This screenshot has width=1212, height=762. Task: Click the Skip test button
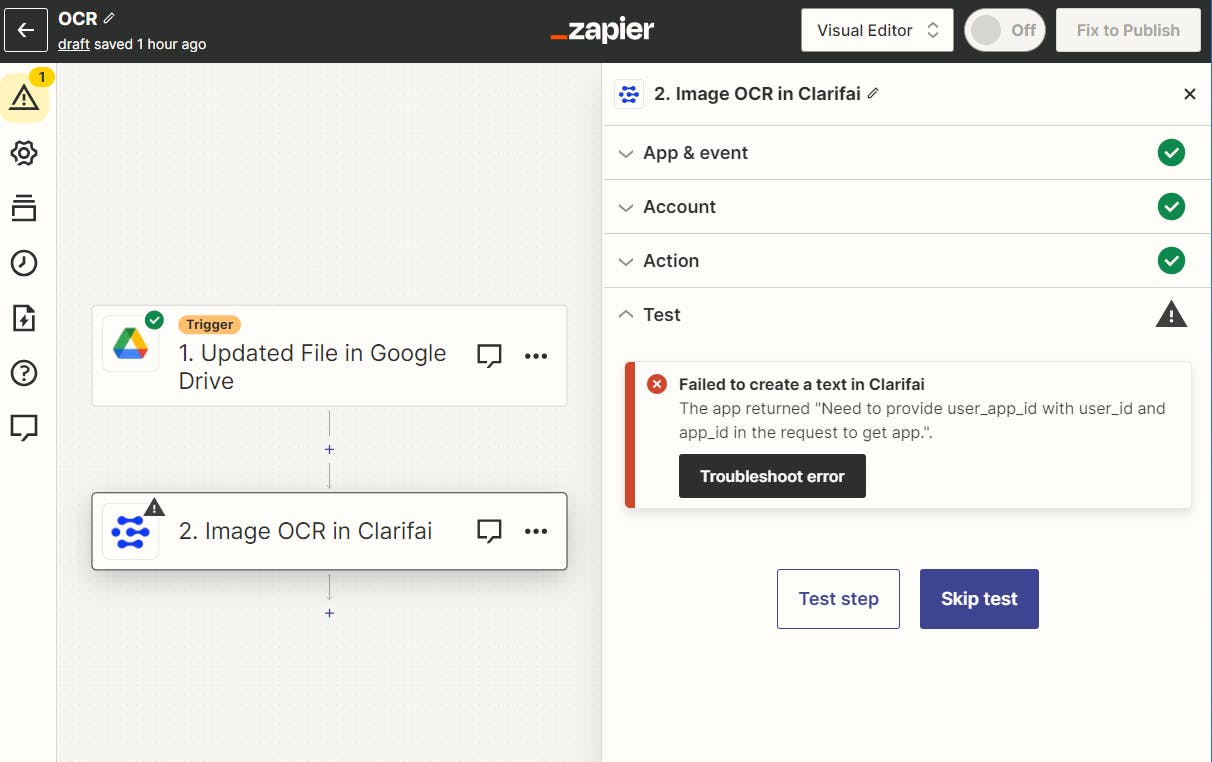tap(979, 599)
